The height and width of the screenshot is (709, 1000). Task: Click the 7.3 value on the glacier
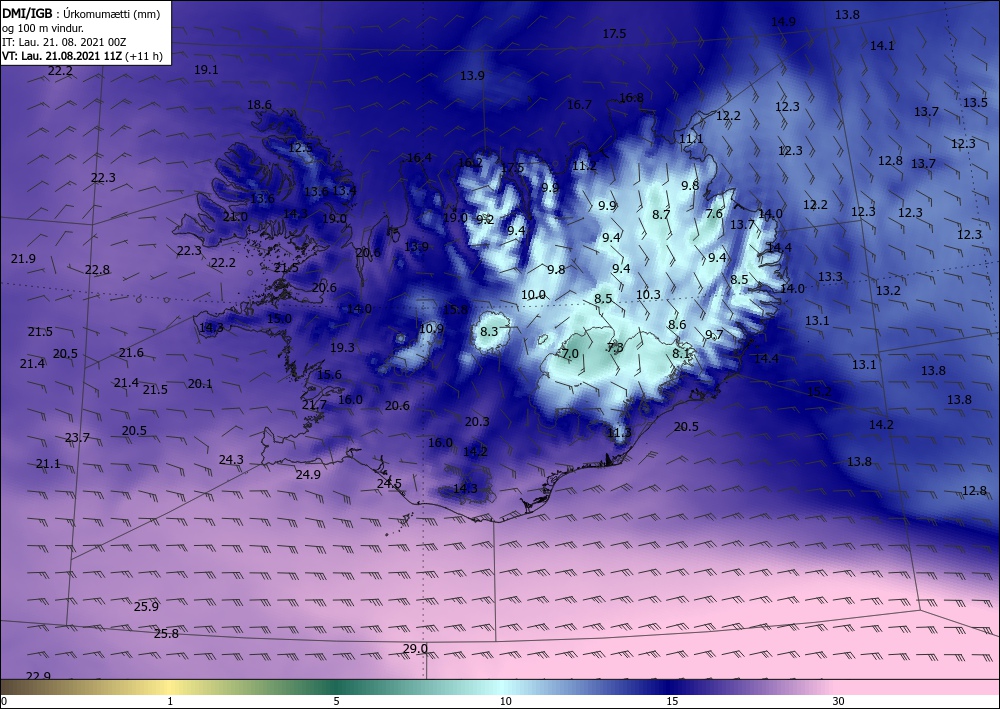point(615,347)
